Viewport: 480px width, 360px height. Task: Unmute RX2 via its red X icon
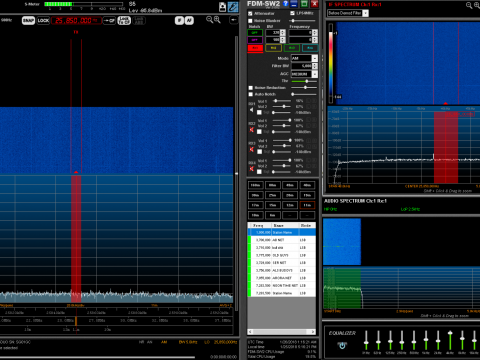click(x=252, y=129)
